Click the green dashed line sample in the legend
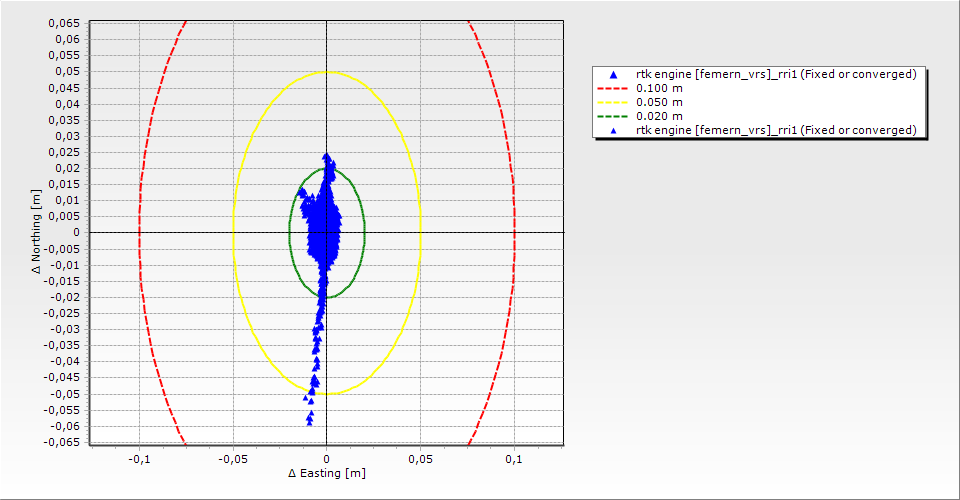The image size is (960, 500). point(614,116)
